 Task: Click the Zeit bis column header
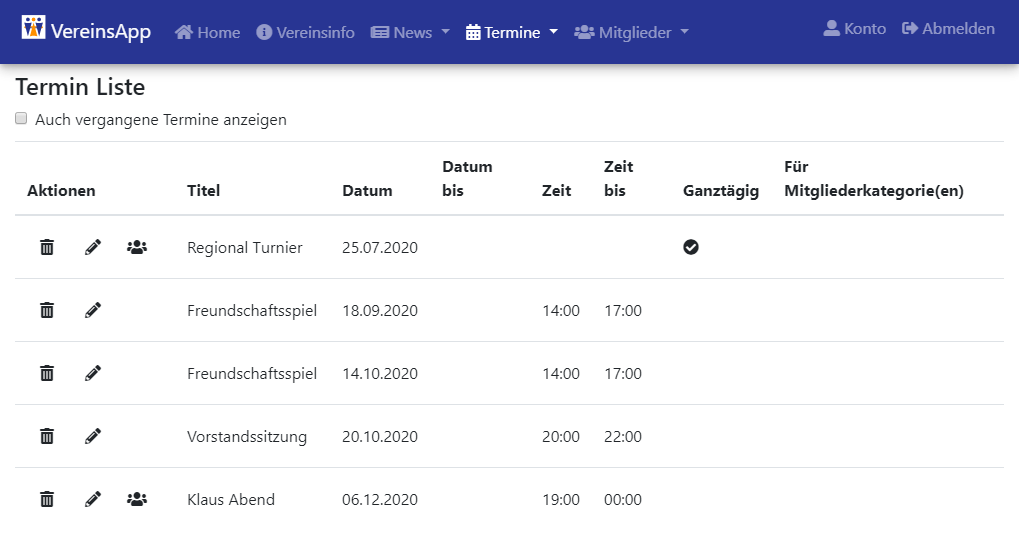[618, 179]
